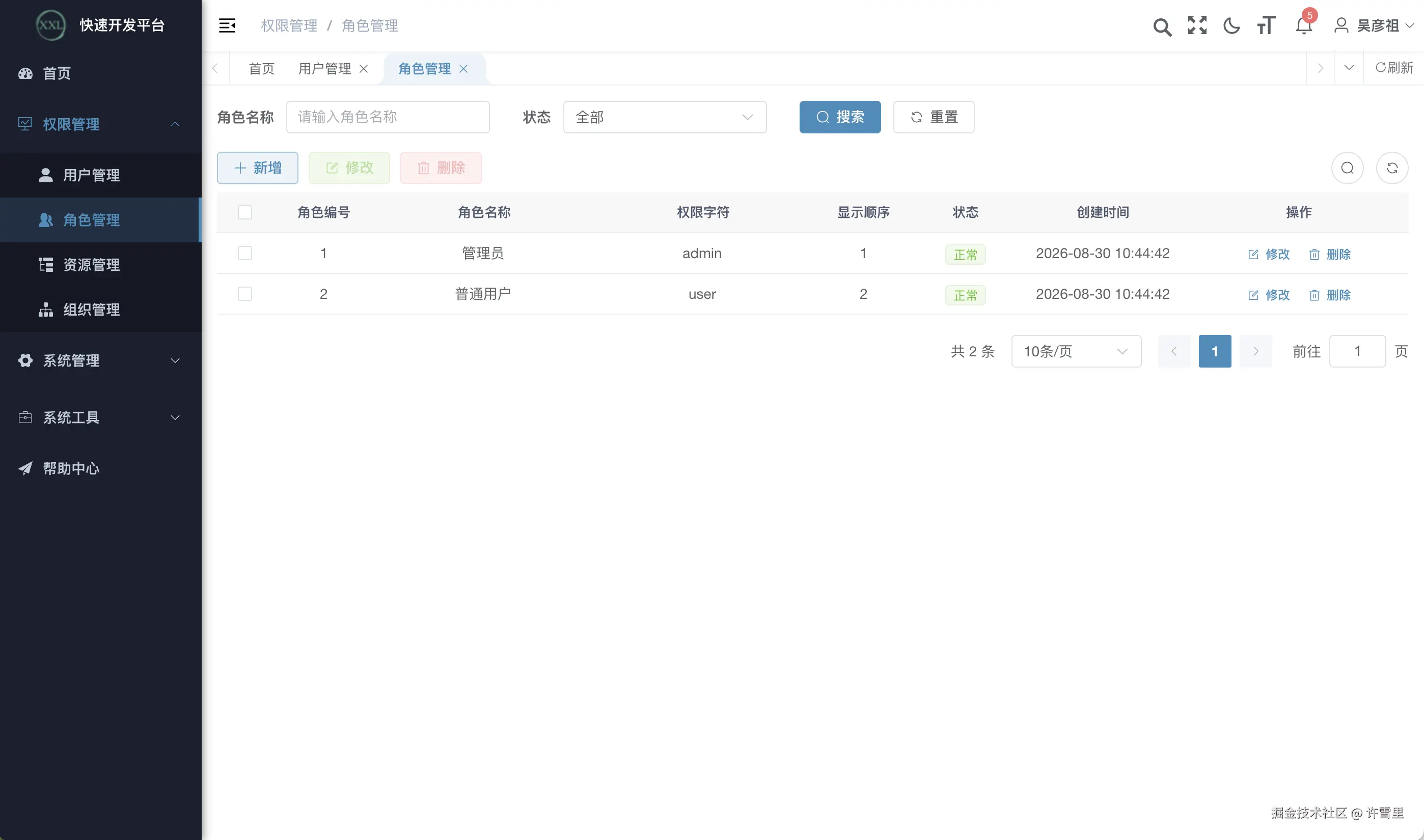Click the toolbar 修改 button
Viewport: 1424px width, 840px height.
[x=349, y=168]
